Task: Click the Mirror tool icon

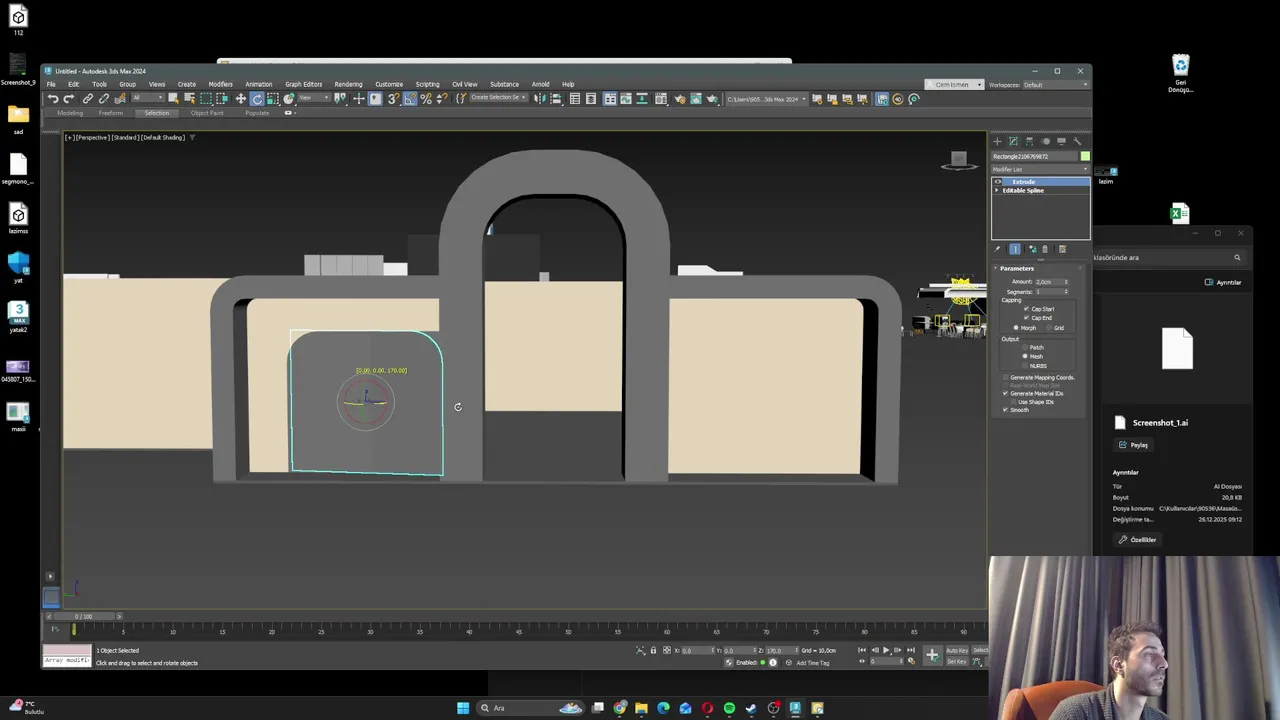Action: [x=541, y=98]
